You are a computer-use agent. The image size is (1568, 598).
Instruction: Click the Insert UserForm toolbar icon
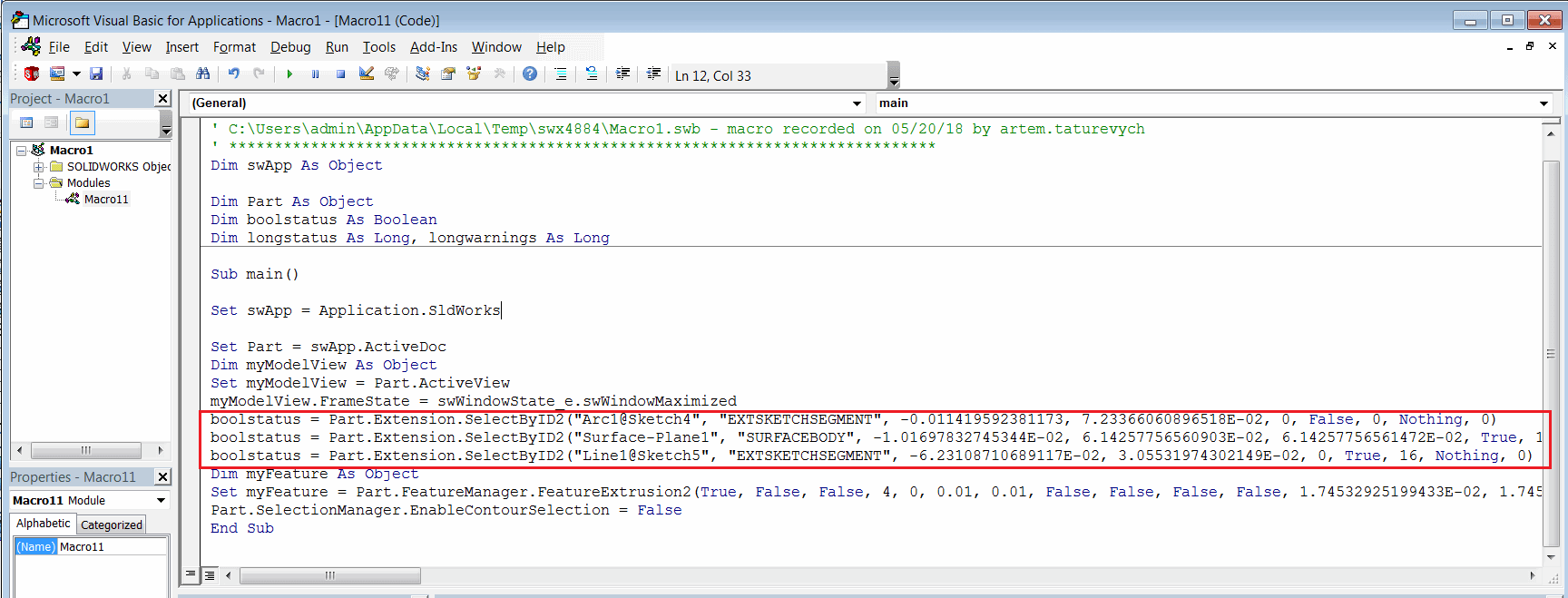coord(57,74)
